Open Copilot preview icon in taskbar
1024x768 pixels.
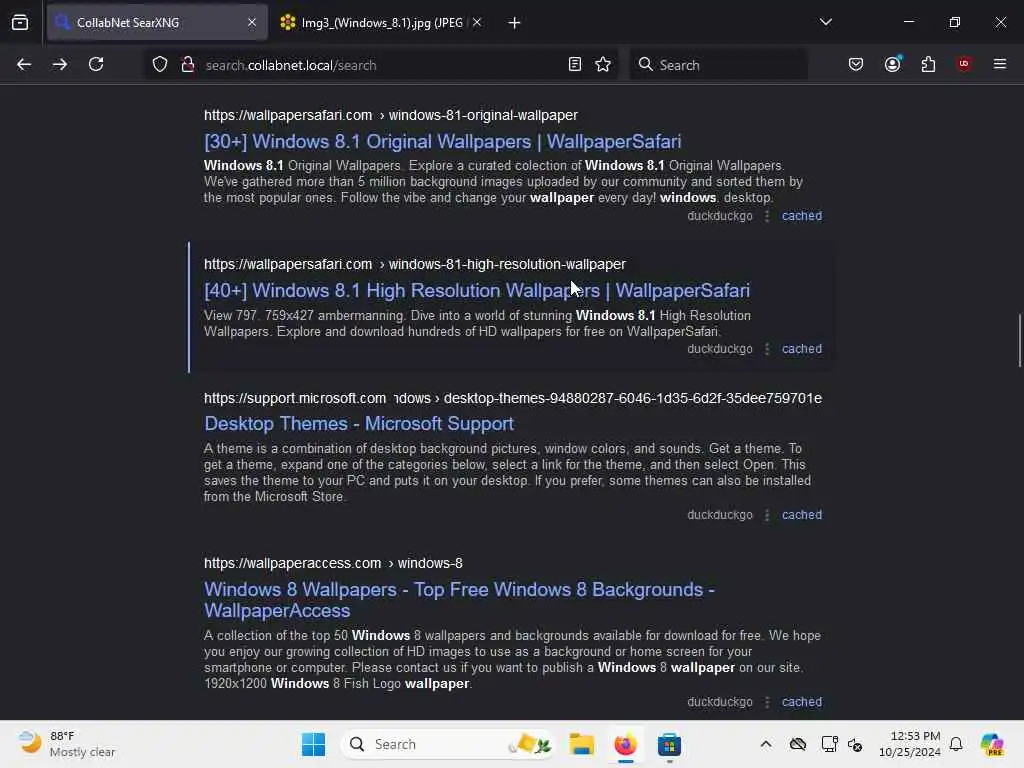click(x=991, y=744)
